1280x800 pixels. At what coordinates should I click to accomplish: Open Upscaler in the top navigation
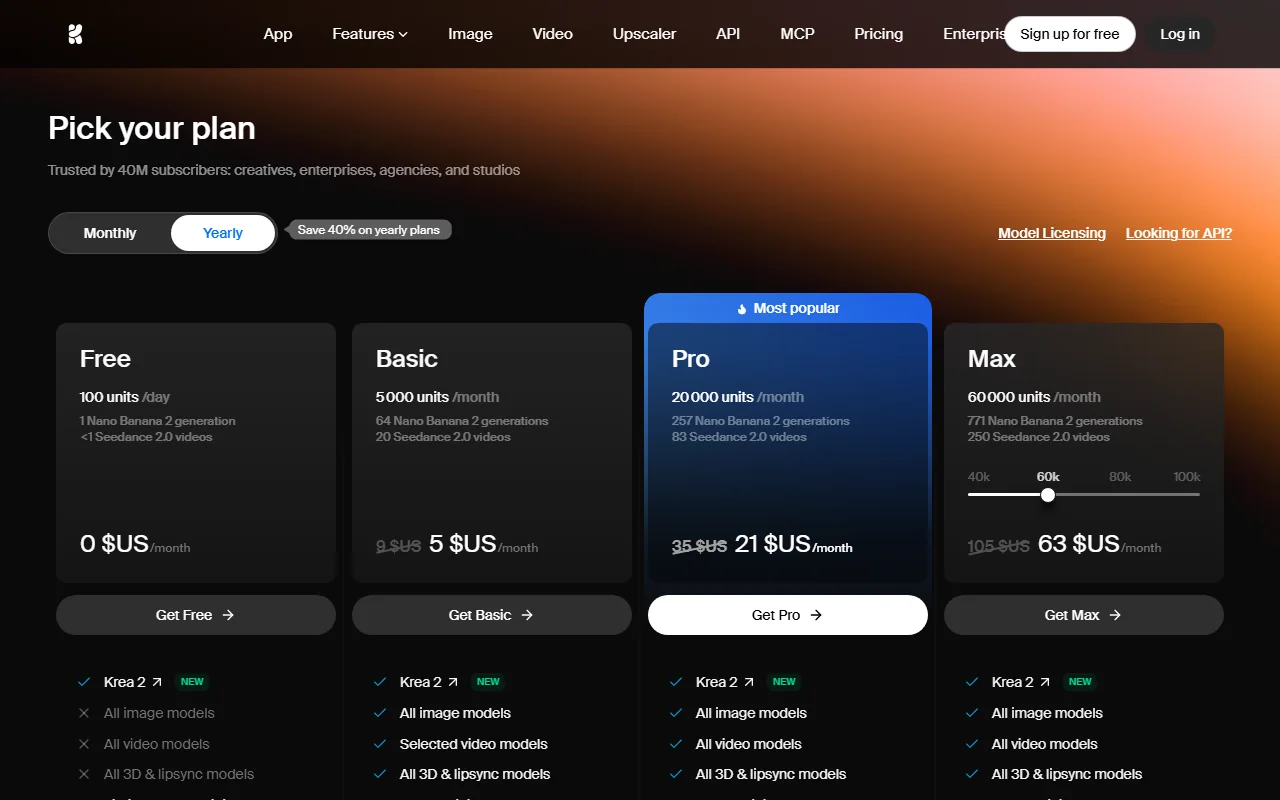pos(644,34)
